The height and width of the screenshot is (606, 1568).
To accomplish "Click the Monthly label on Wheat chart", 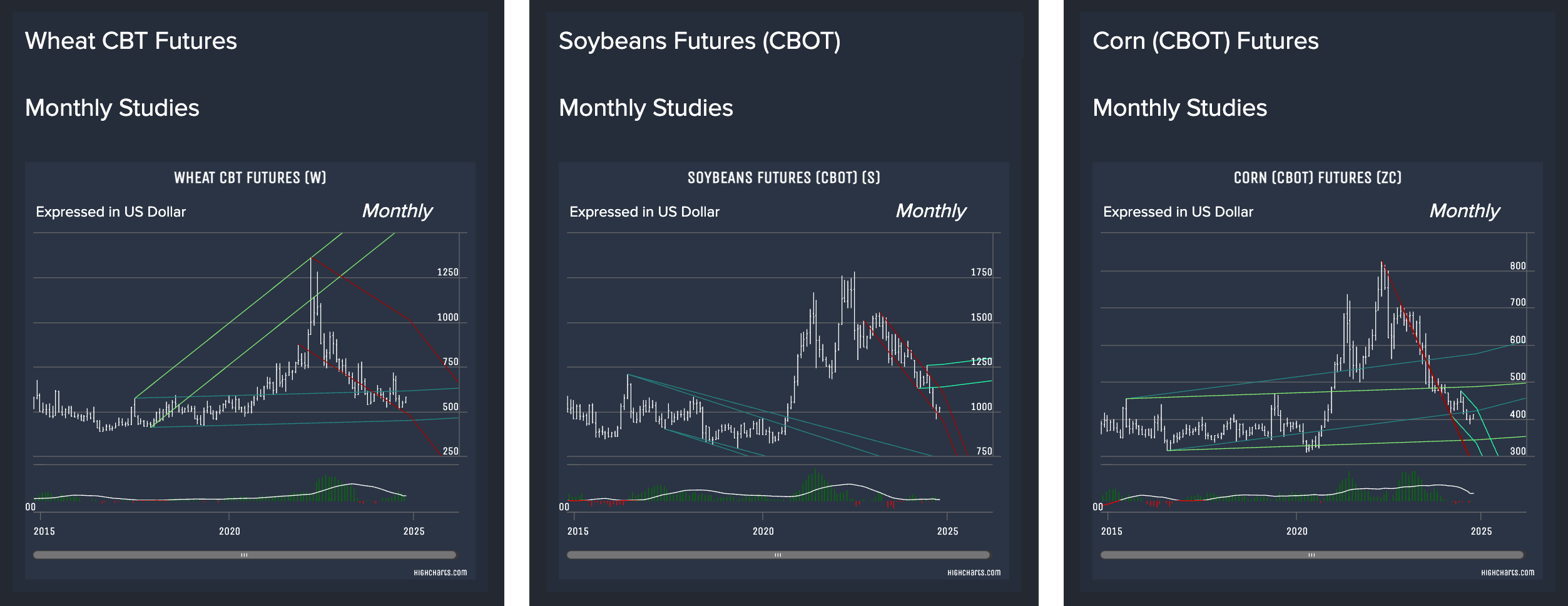I will pos(397,211).
